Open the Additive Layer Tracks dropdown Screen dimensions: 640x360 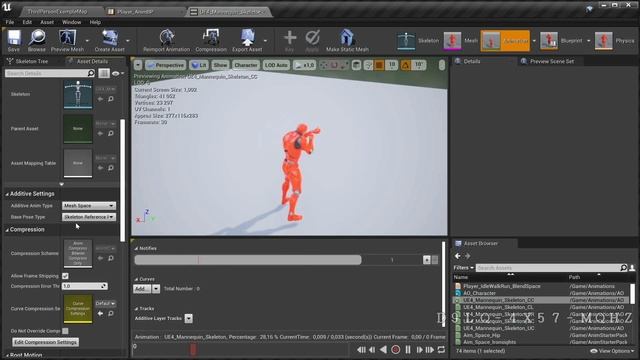point(188,318)
